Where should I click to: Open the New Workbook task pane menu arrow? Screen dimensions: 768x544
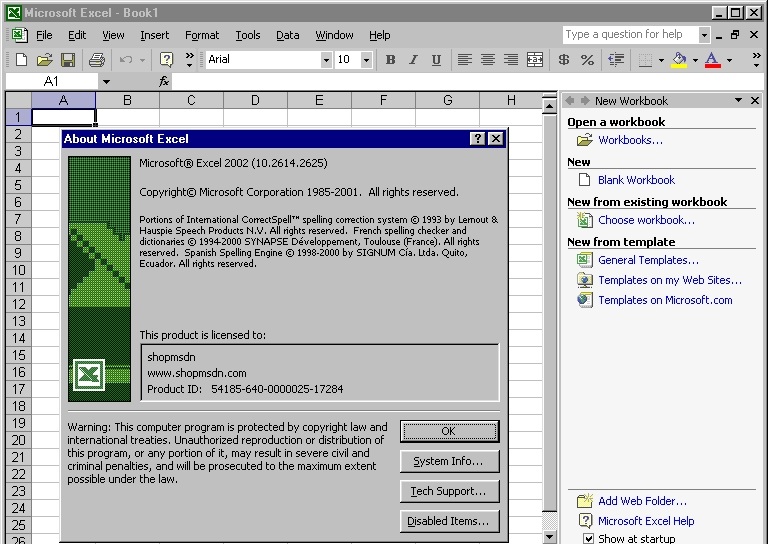tap(738, 100)
